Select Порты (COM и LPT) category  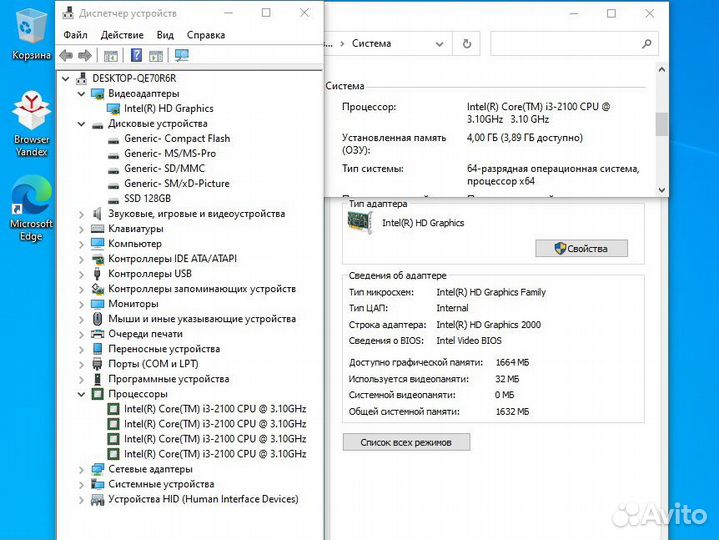click(153, 364)
